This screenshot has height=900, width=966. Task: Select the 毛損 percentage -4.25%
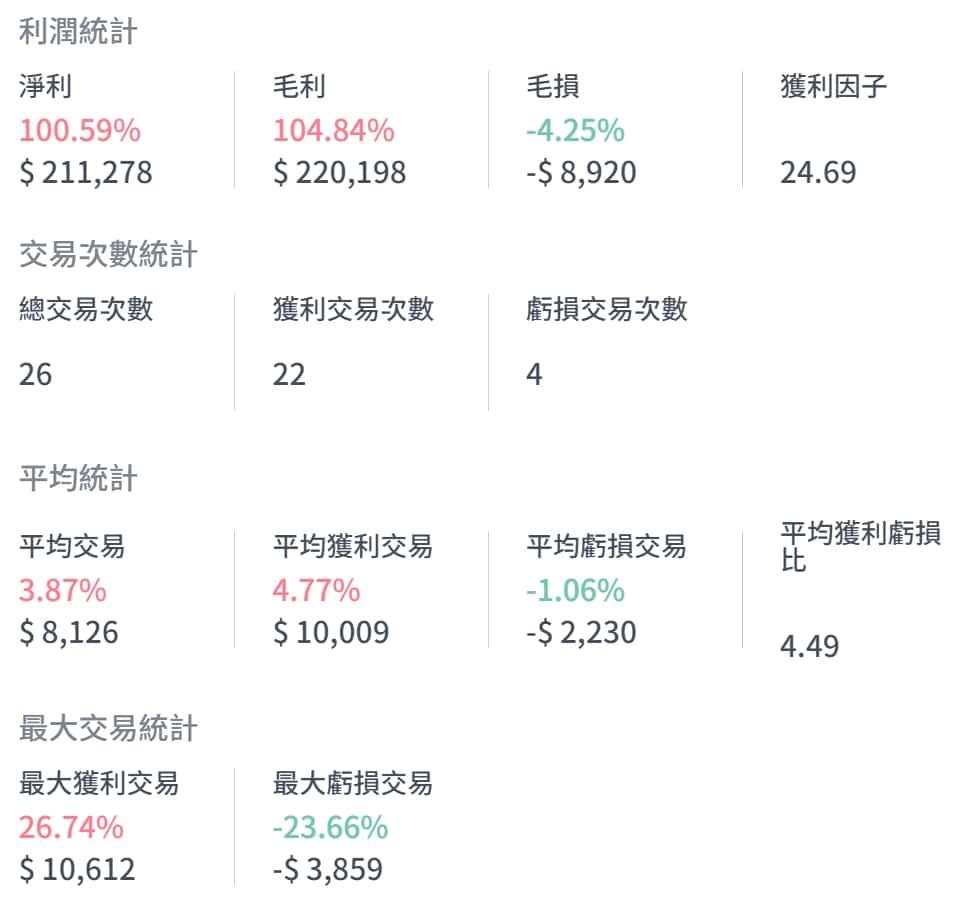[575, 130]
